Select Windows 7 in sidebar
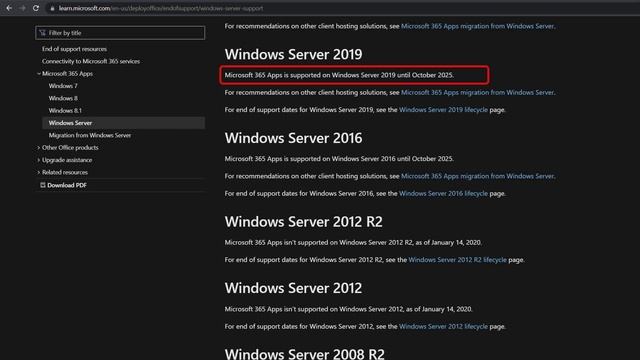Screen dimensions: 640x360 [x=63, y=86]
